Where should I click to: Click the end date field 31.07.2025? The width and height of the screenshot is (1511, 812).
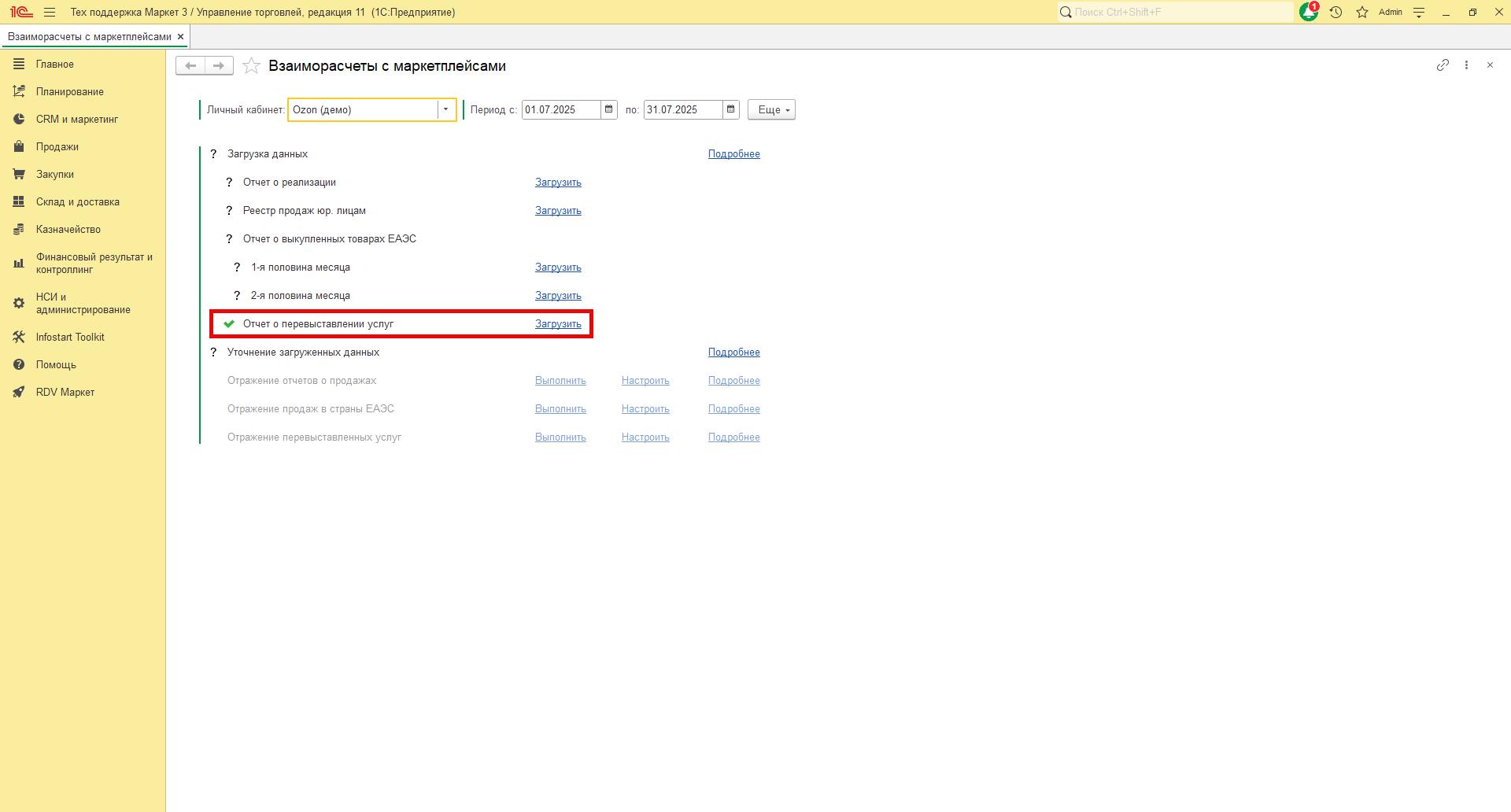(683, 109)
